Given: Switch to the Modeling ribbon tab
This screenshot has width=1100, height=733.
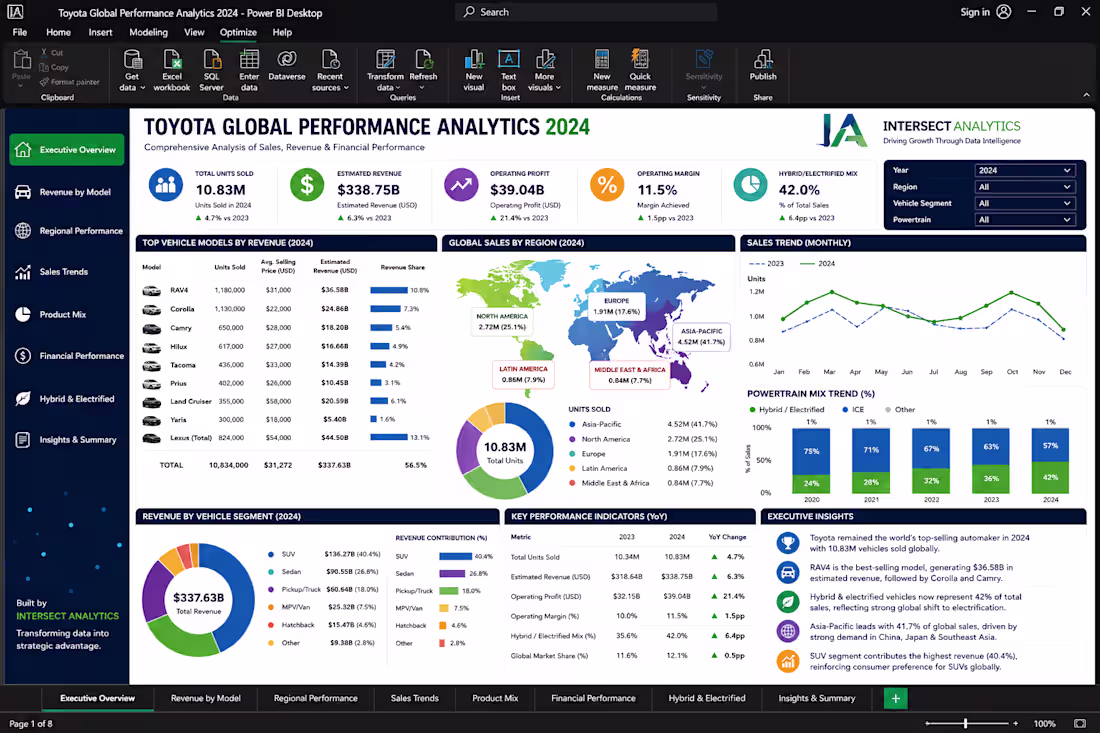Looking at the screenshot, I should click(149, 32).
